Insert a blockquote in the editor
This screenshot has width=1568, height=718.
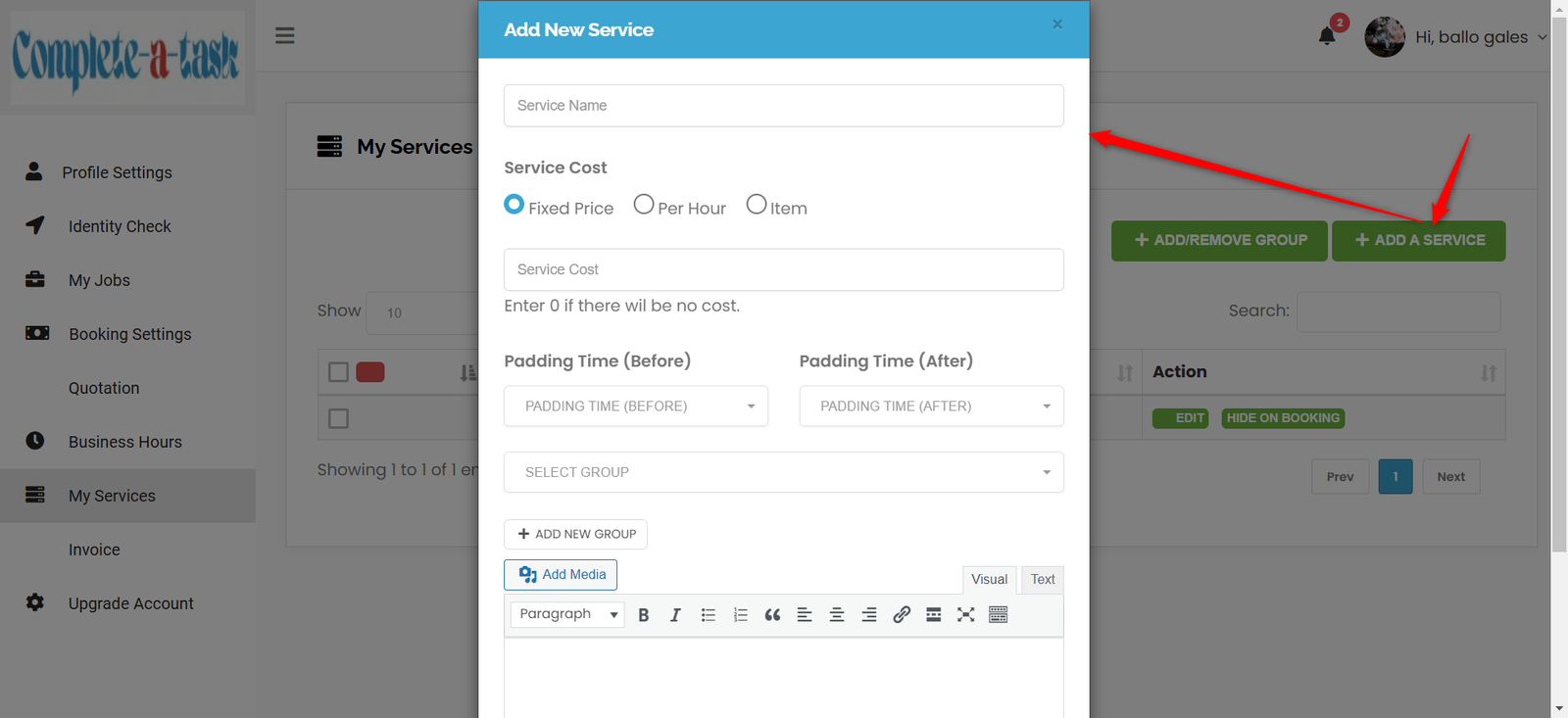point(772,614)
